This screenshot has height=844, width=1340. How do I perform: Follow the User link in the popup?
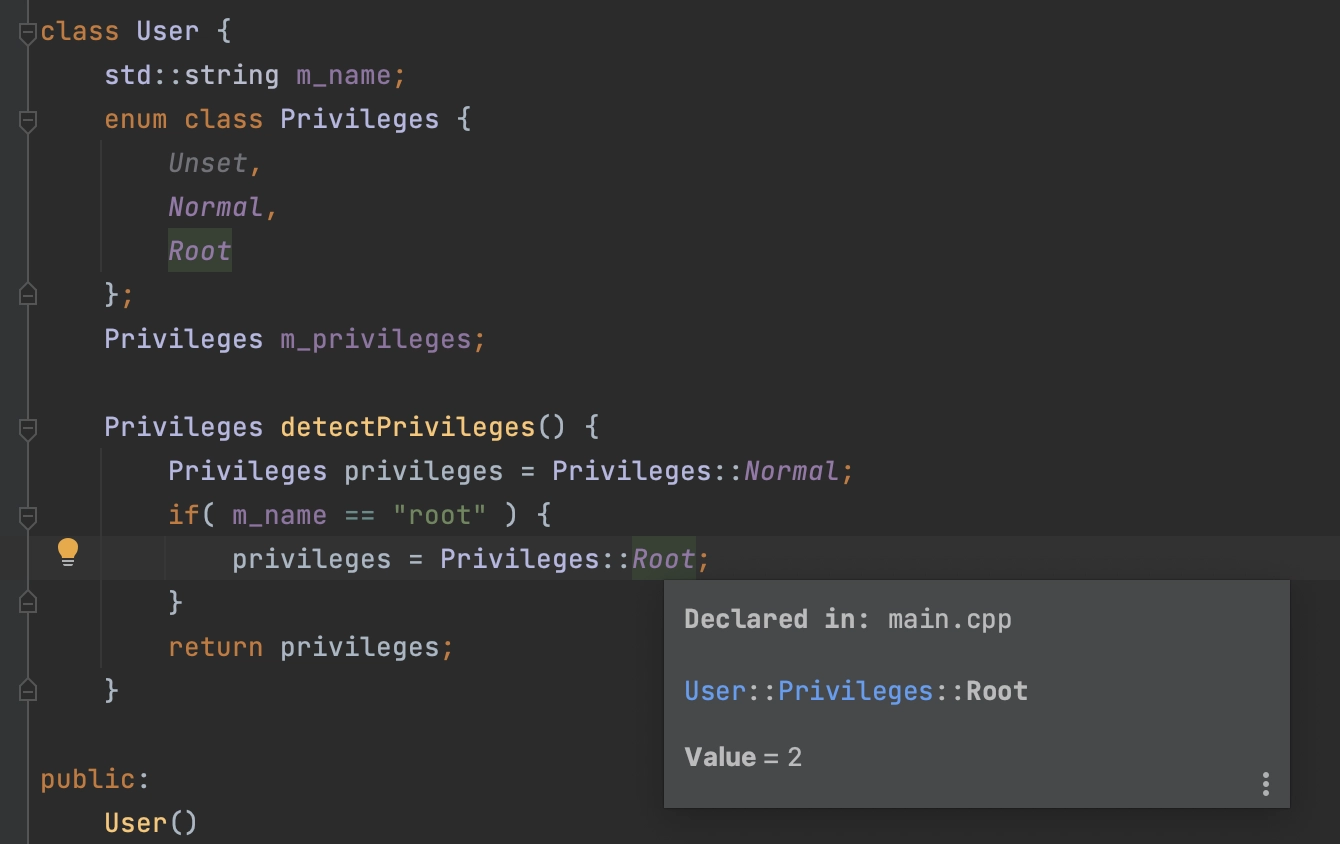[x=715, y=691]
